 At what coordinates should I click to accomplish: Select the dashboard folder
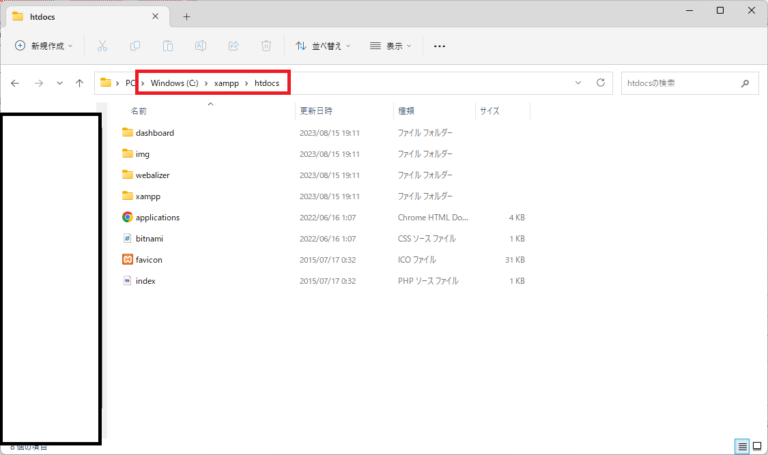coord(154,133)
